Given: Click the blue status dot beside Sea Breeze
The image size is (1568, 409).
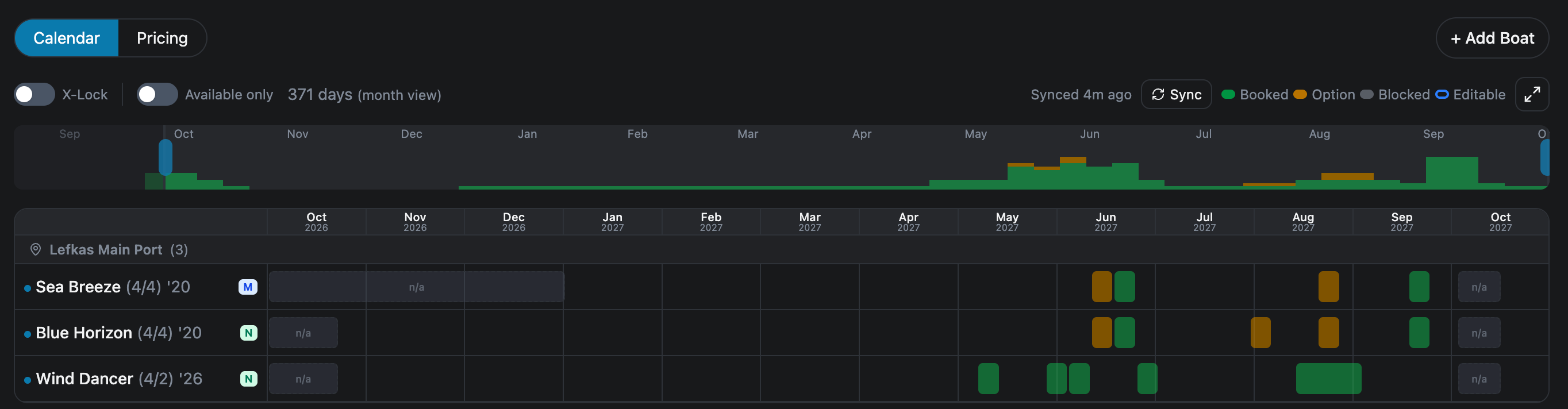Looking at the screenshot, I should tap(28, 288).
